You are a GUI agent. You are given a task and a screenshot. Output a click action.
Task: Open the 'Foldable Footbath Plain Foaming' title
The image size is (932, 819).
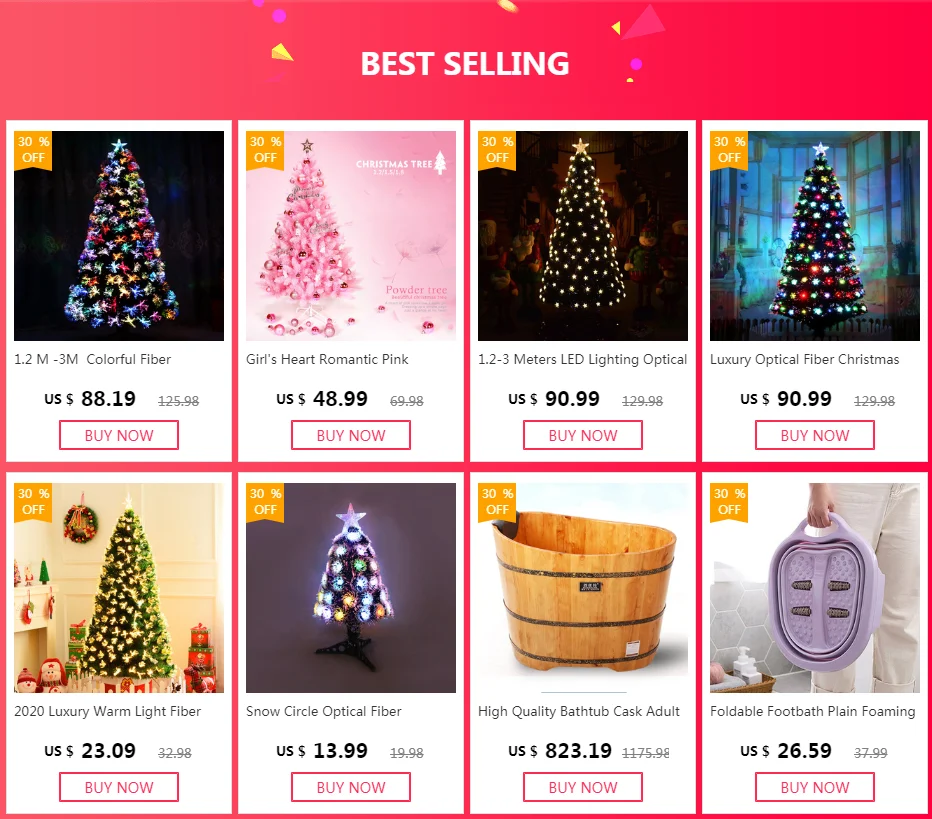click(x=813, y=711)
